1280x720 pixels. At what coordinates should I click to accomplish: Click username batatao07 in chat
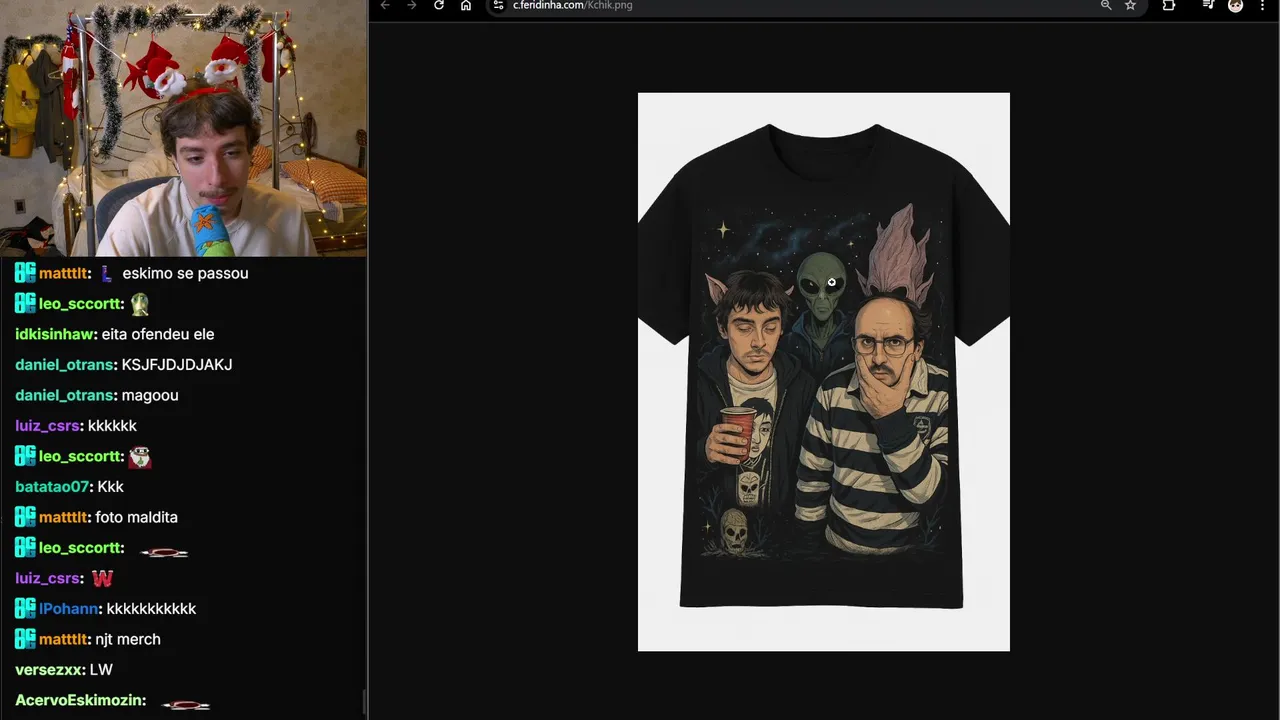[52, 487]
